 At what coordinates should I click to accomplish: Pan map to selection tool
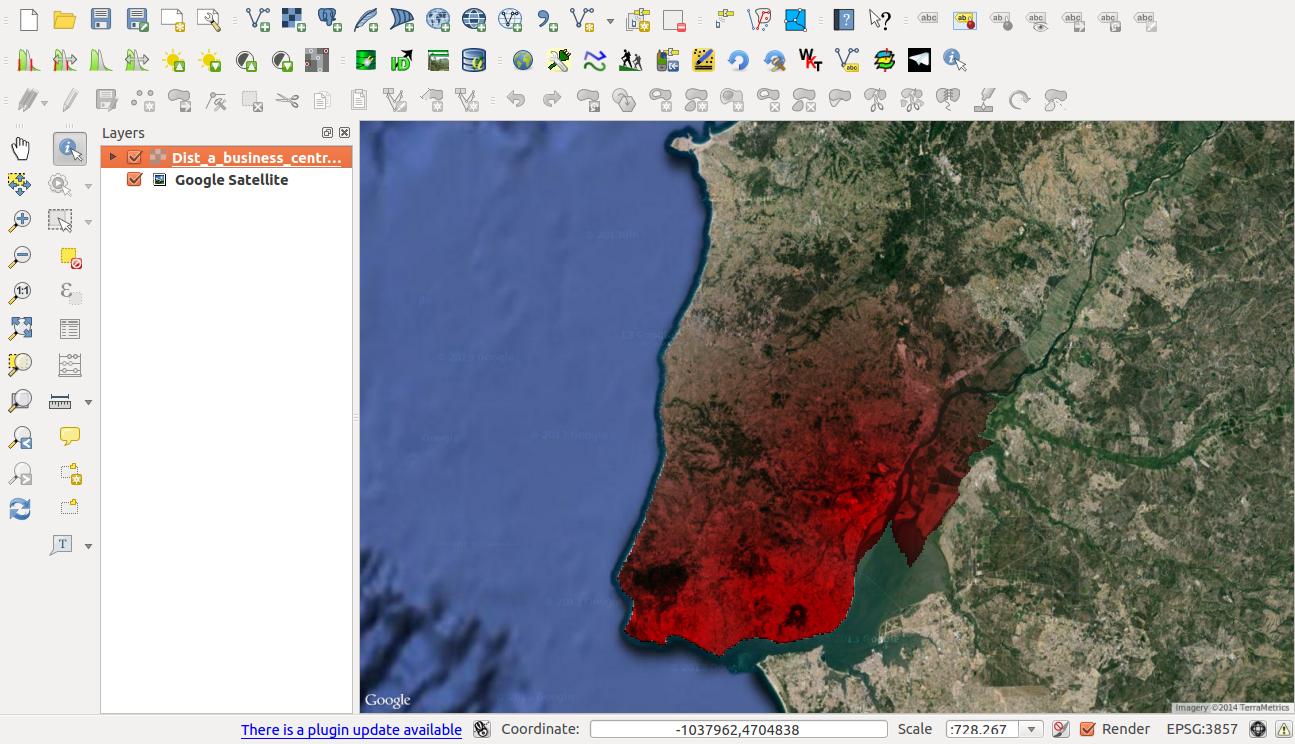coord(19,185)
